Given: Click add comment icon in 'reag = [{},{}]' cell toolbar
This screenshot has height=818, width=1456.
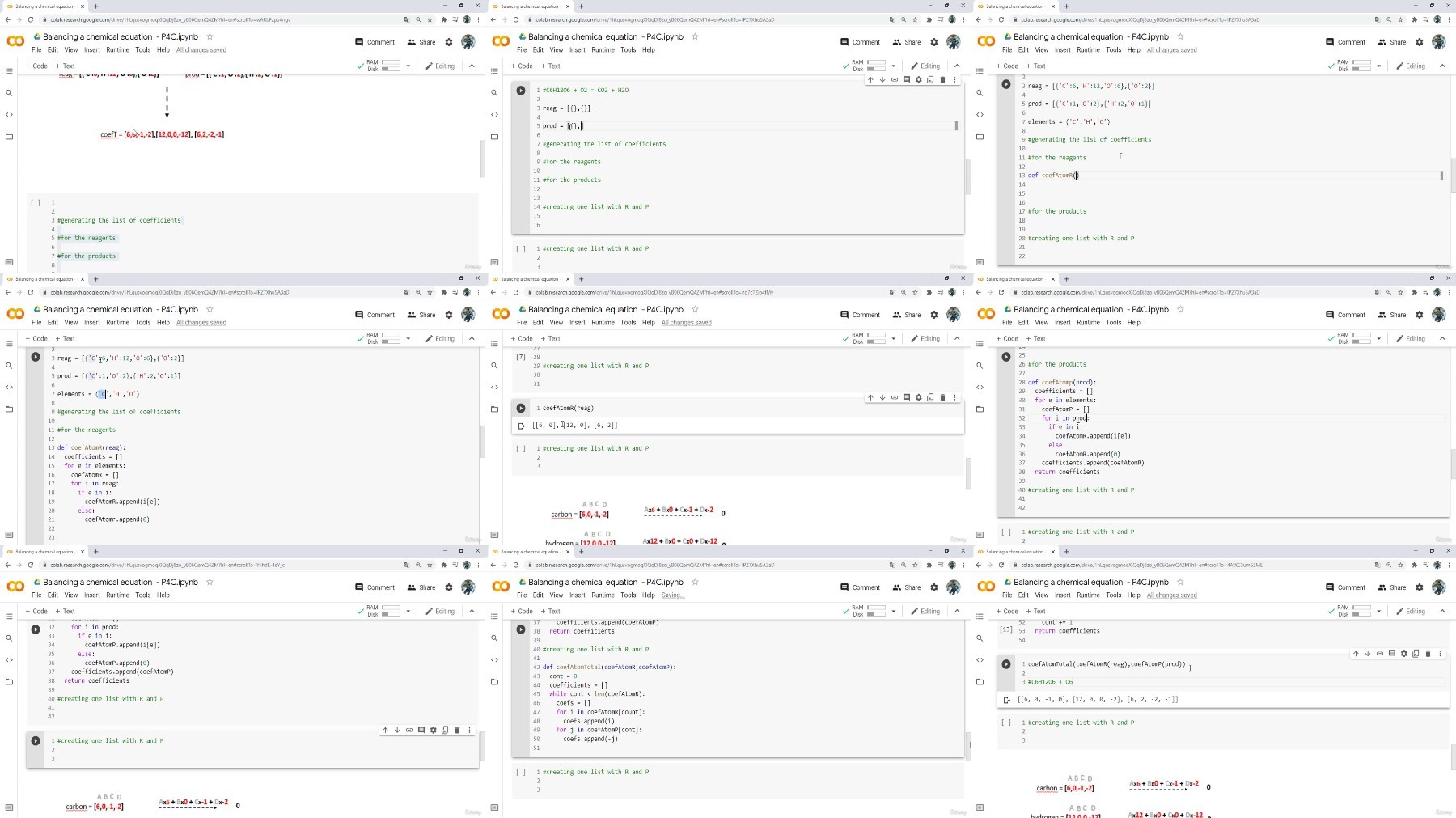Looking at the screenshot, I should coord(907,79).
